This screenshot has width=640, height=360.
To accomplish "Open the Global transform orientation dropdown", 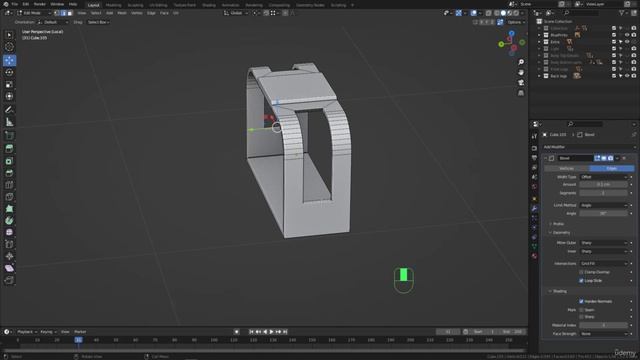I will (236, 13).
